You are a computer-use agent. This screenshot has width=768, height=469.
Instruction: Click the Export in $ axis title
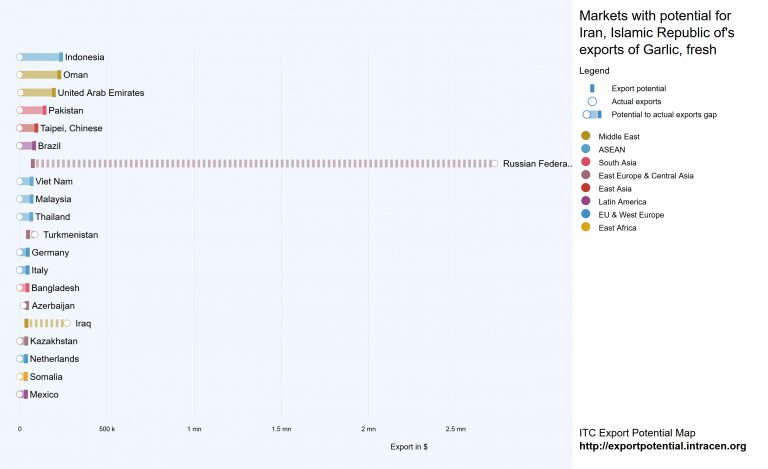409,446
